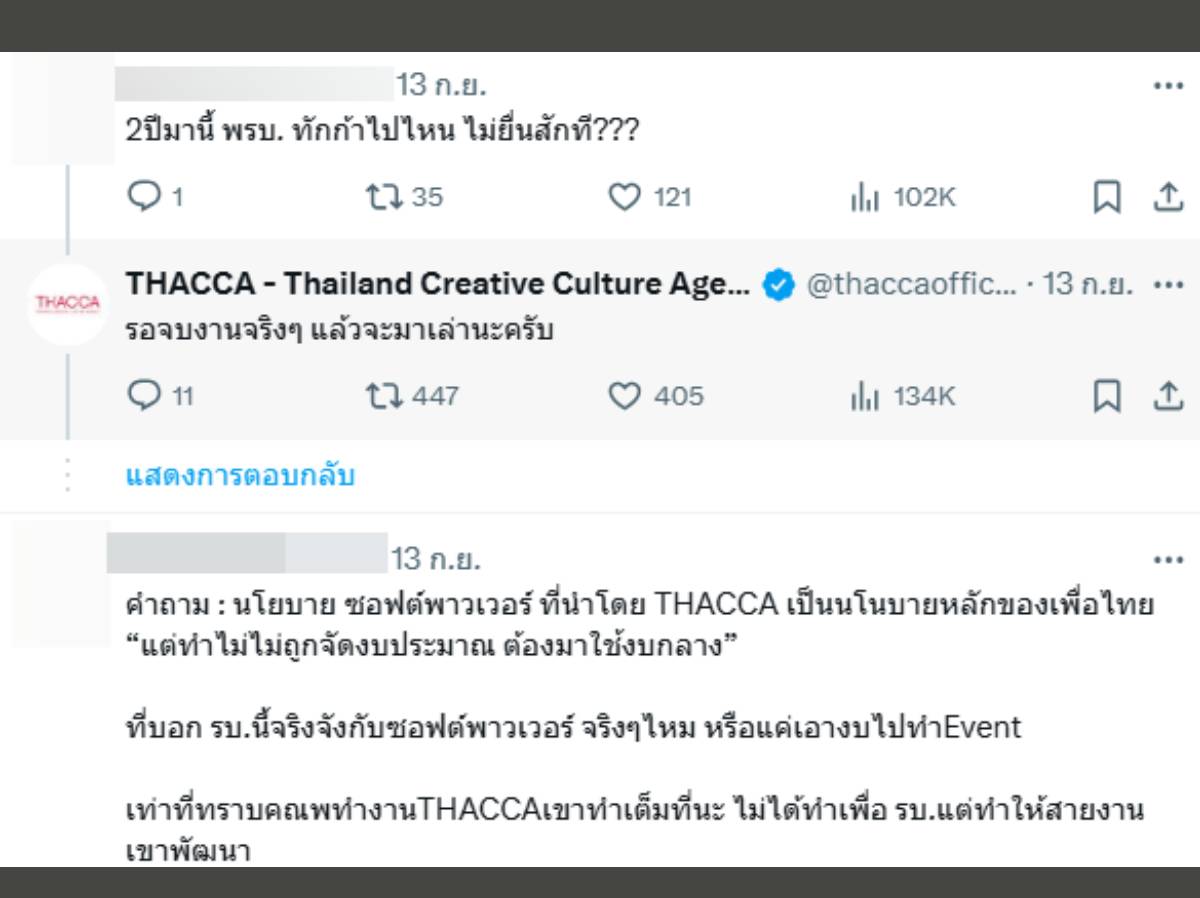Screen dimensions: 1200x898
Task: Open more options on THACCA's tweet
Action: click(1168, 285)
